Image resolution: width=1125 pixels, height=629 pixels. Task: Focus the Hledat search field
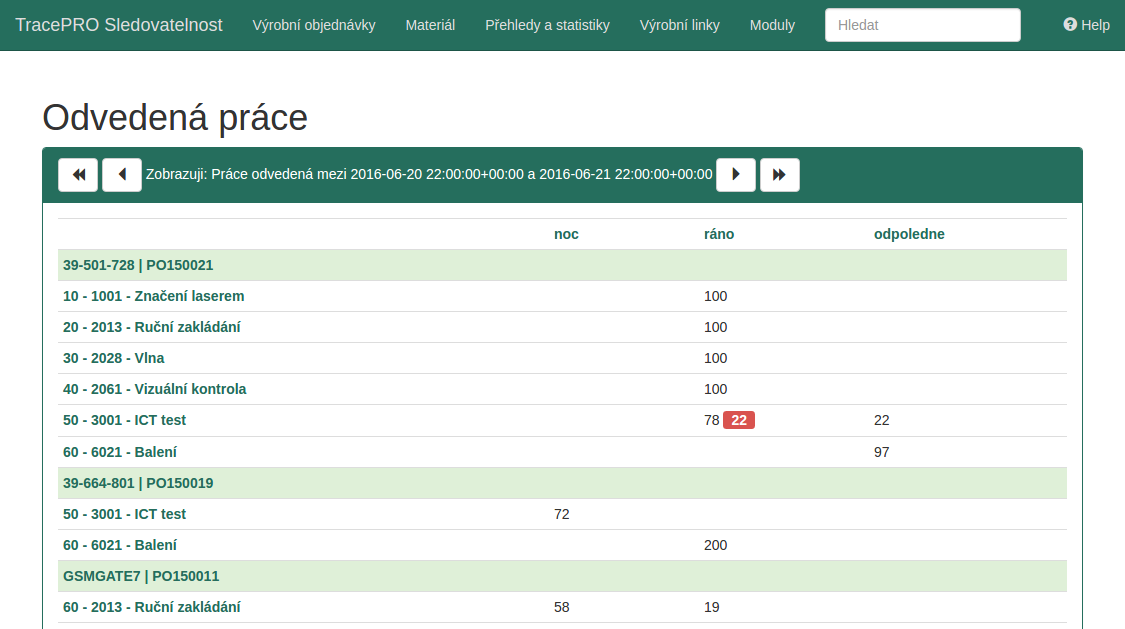[x=923, y=25]
